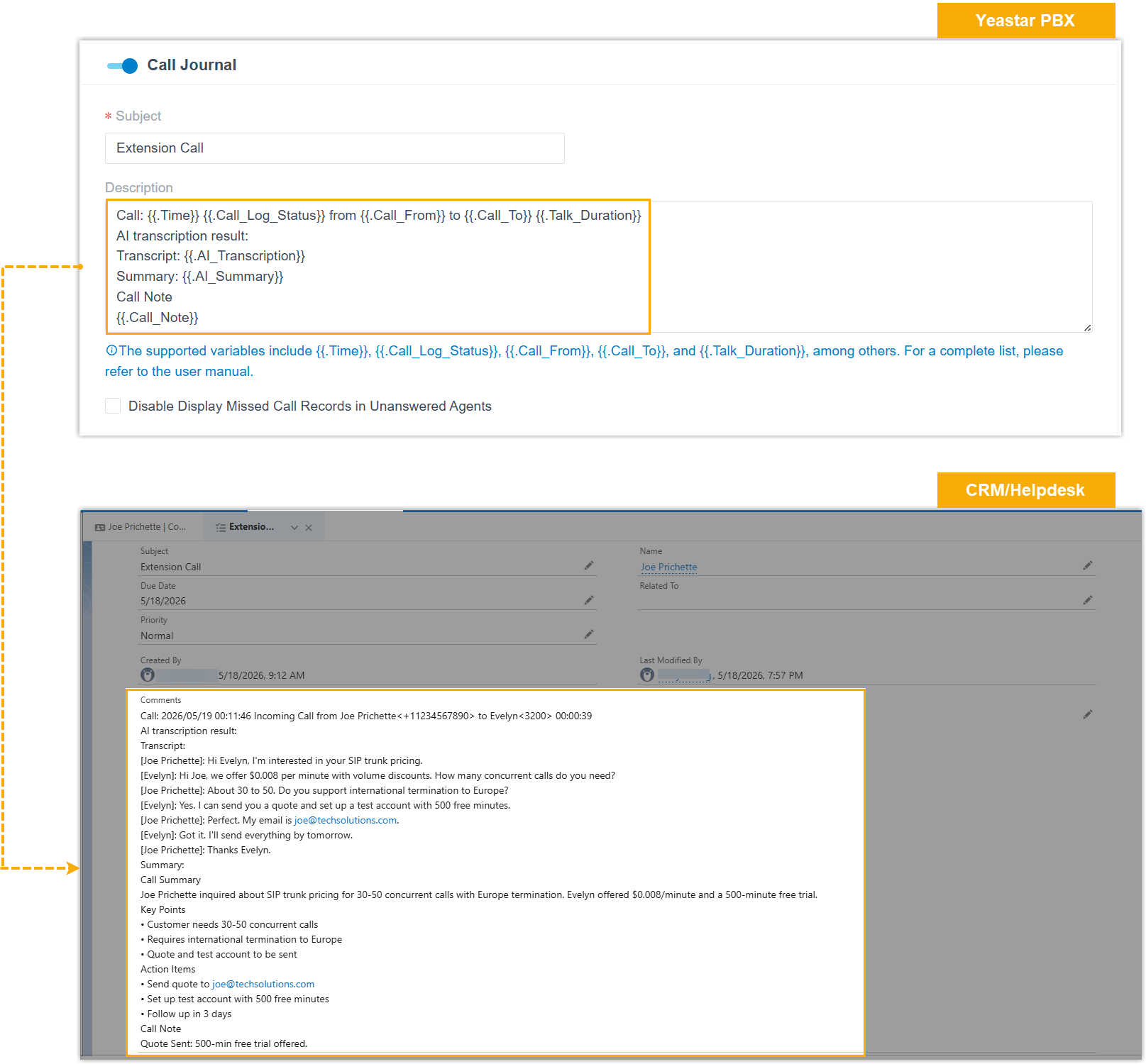Viewport: 1146px width, 1064px height.
Task: Click the 'Call: {{.Time}}' template first line
Action: pos(379,216)
